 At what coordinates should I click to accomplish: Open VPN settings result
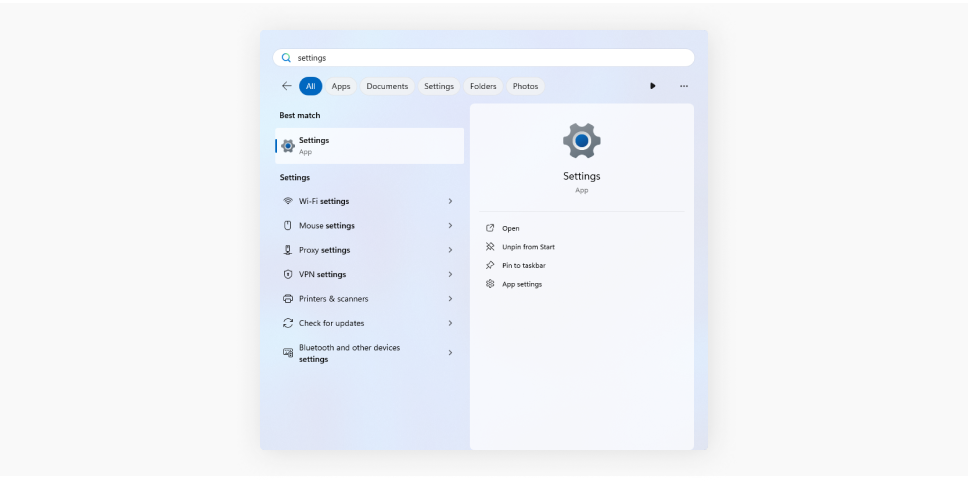coord(369,274)
